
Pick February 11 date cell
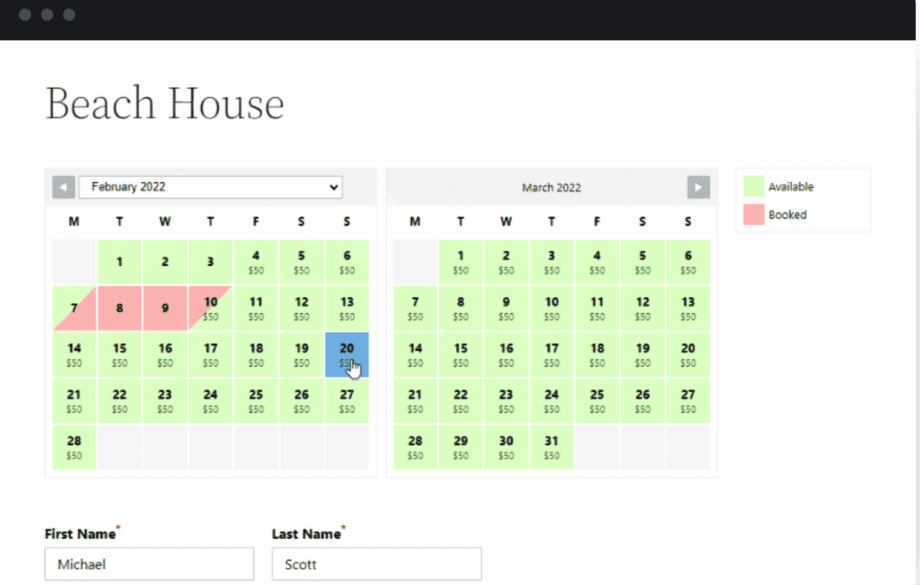point(256,308)
